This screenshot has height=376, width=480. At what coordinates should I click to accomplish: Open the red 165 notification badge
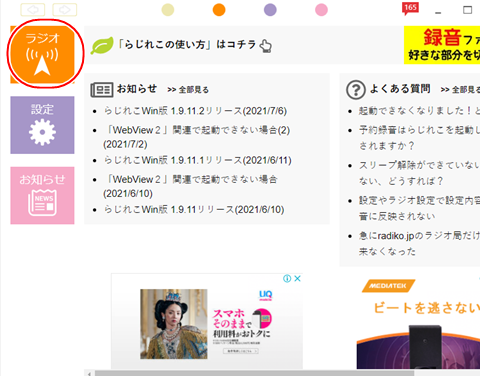[x=410, y=8]
